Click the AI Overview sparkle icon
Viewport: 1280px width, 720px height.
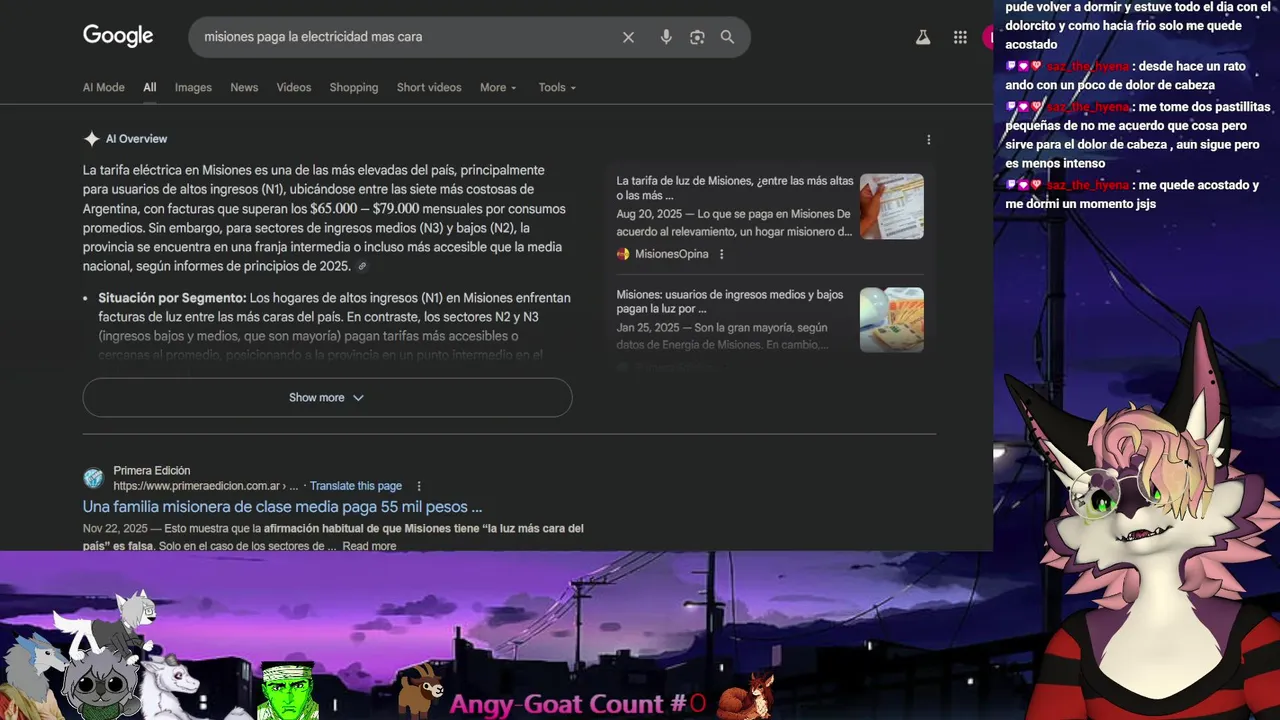[x=91, y=139]
